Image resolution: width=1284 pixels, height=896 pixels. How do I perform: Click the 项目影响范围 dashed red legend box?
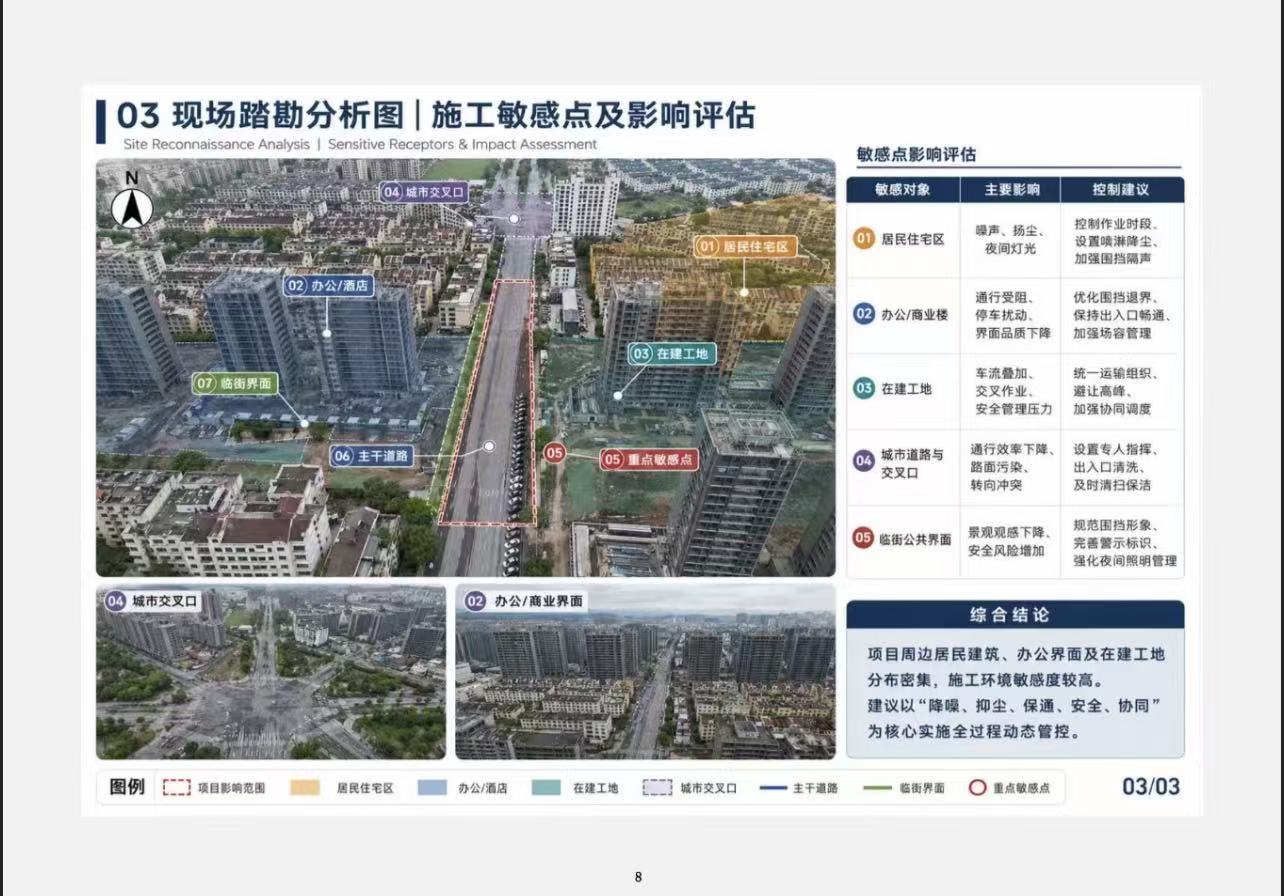(177, 788)
